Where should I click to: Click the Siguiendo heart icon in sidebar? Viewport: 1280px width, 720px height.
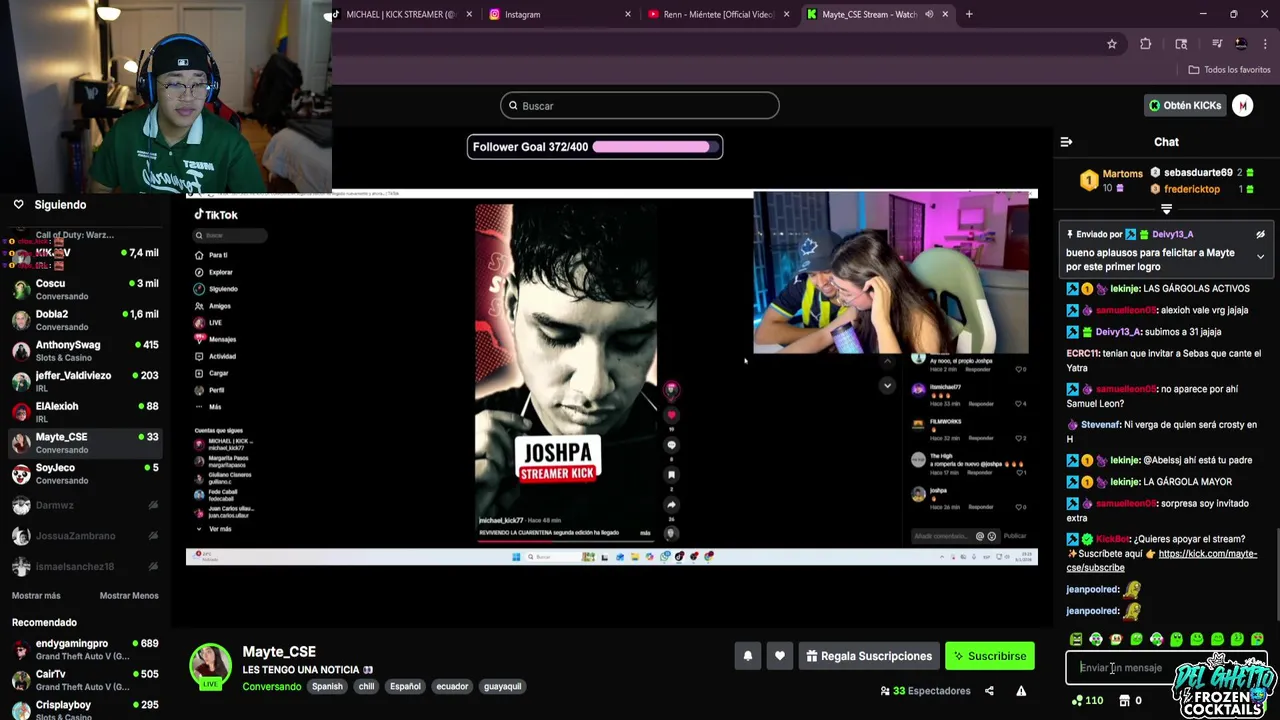(18, 204)
